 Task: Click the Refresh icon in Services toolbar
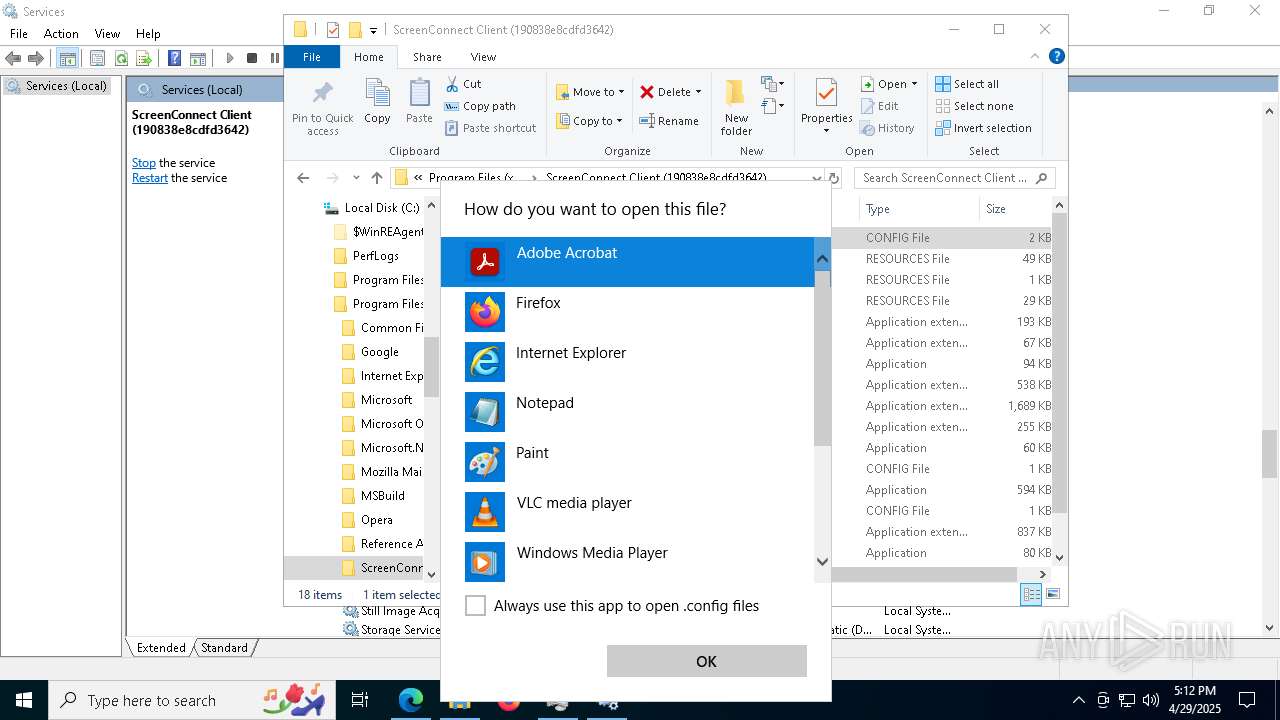(121, 59)
